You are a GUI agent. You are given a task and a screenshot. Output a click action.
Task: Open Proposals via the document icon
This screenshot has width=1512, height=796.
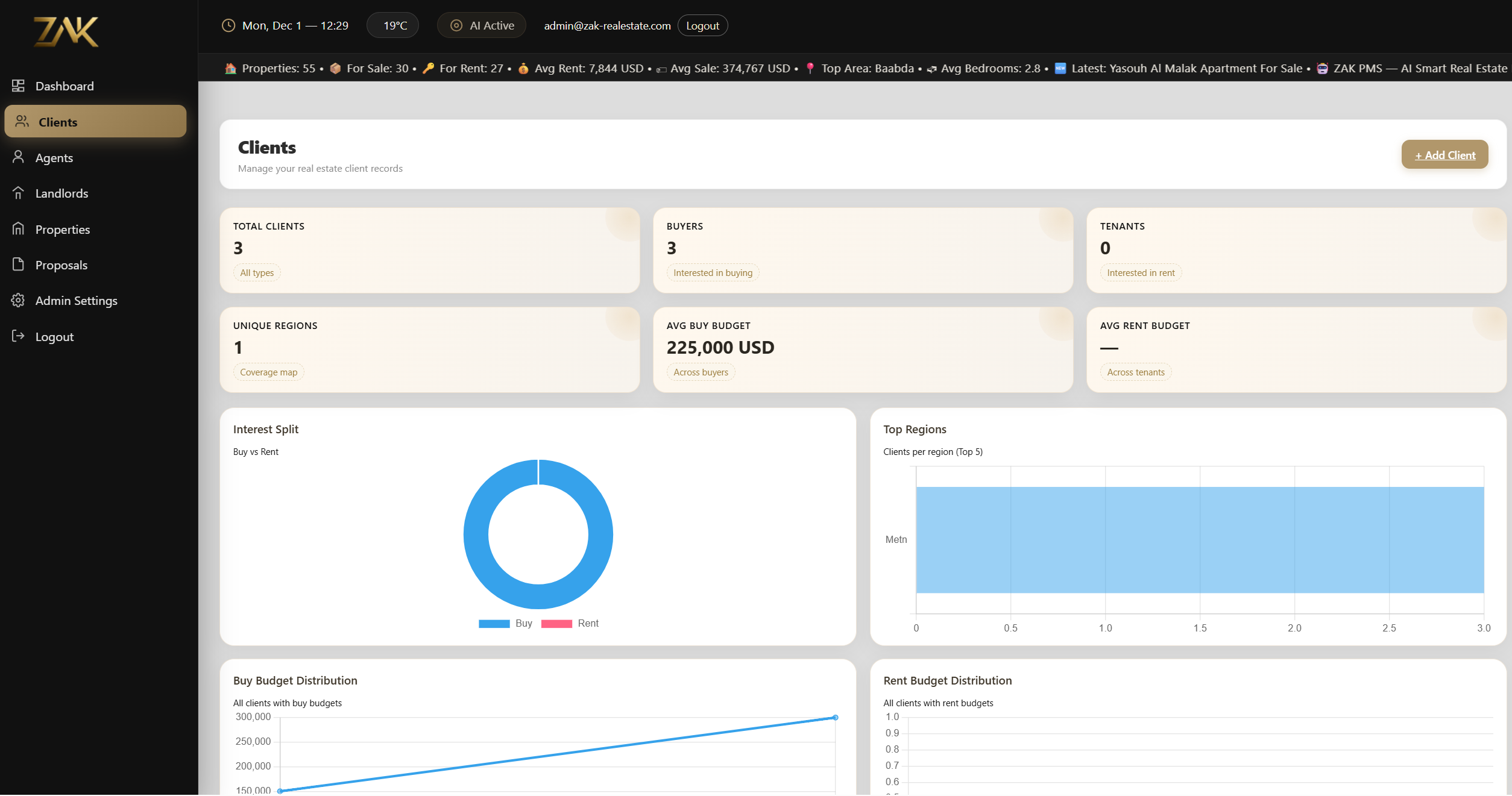pos(18,265)
